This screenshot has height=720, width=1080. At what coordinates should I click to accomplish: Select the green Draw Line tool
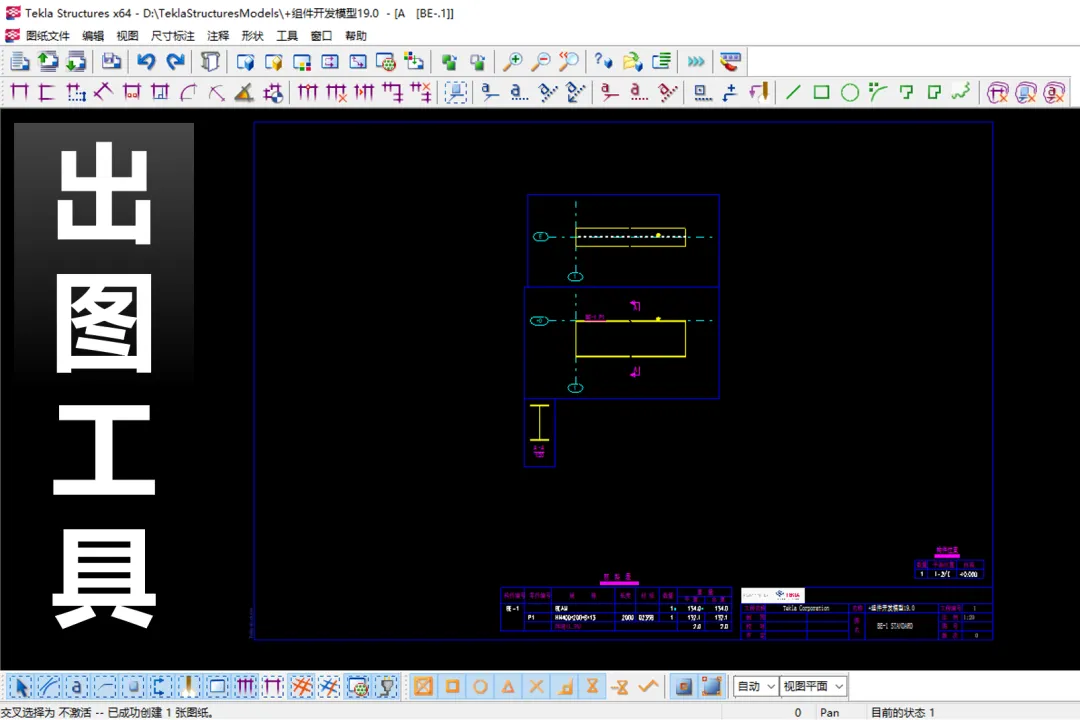click(x=793, y=93)
